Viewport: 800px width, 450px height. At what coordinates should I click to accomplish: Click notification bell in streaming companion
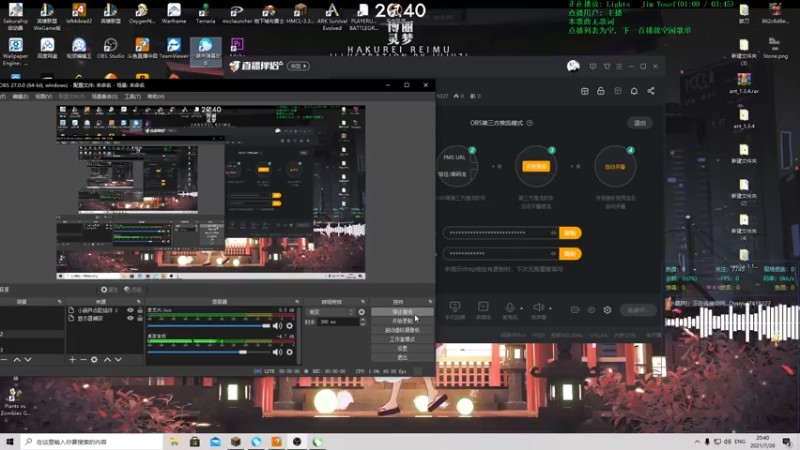[x=634, y=91]
